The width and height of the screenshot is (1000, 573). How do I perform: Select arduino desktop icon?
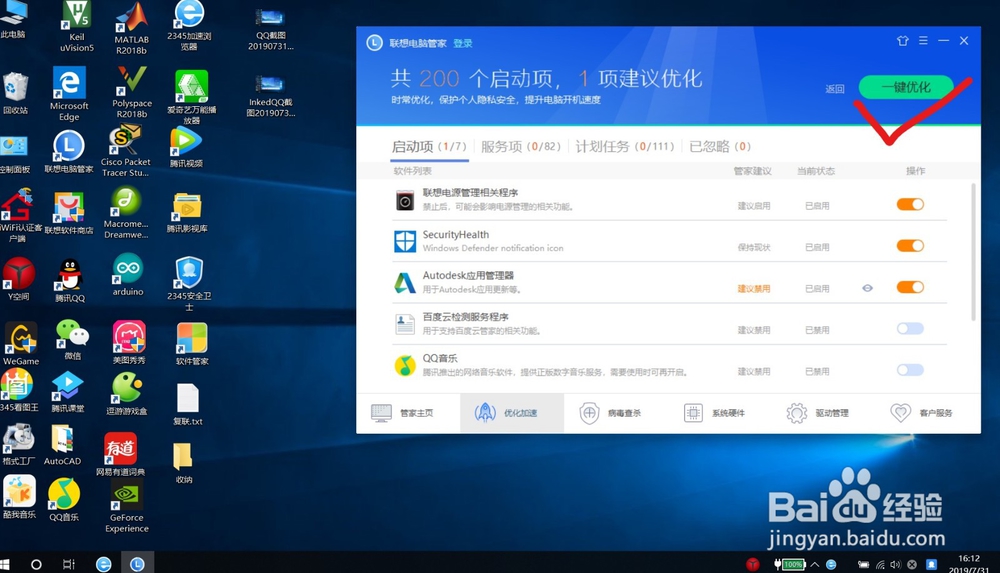pyautogui.click(x=128, y=274)
